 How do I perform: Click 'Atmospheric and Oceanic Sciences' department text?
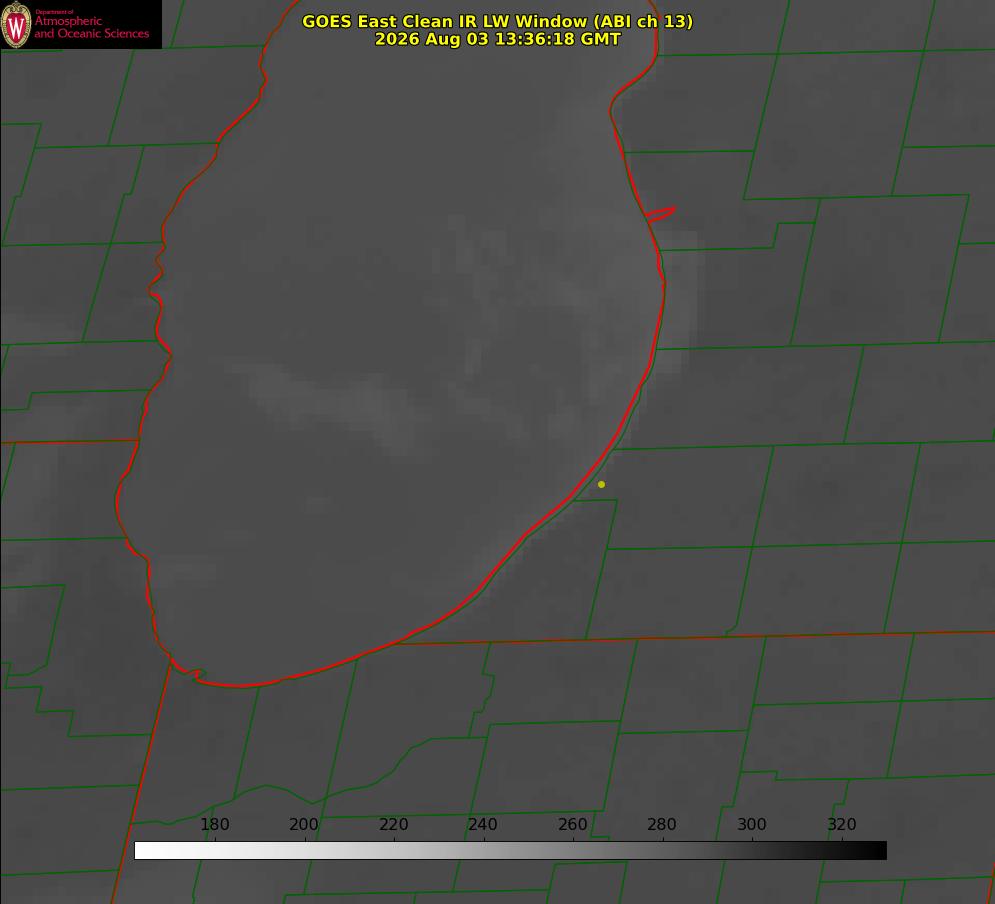pyautogui.click(x=91, y=27)
